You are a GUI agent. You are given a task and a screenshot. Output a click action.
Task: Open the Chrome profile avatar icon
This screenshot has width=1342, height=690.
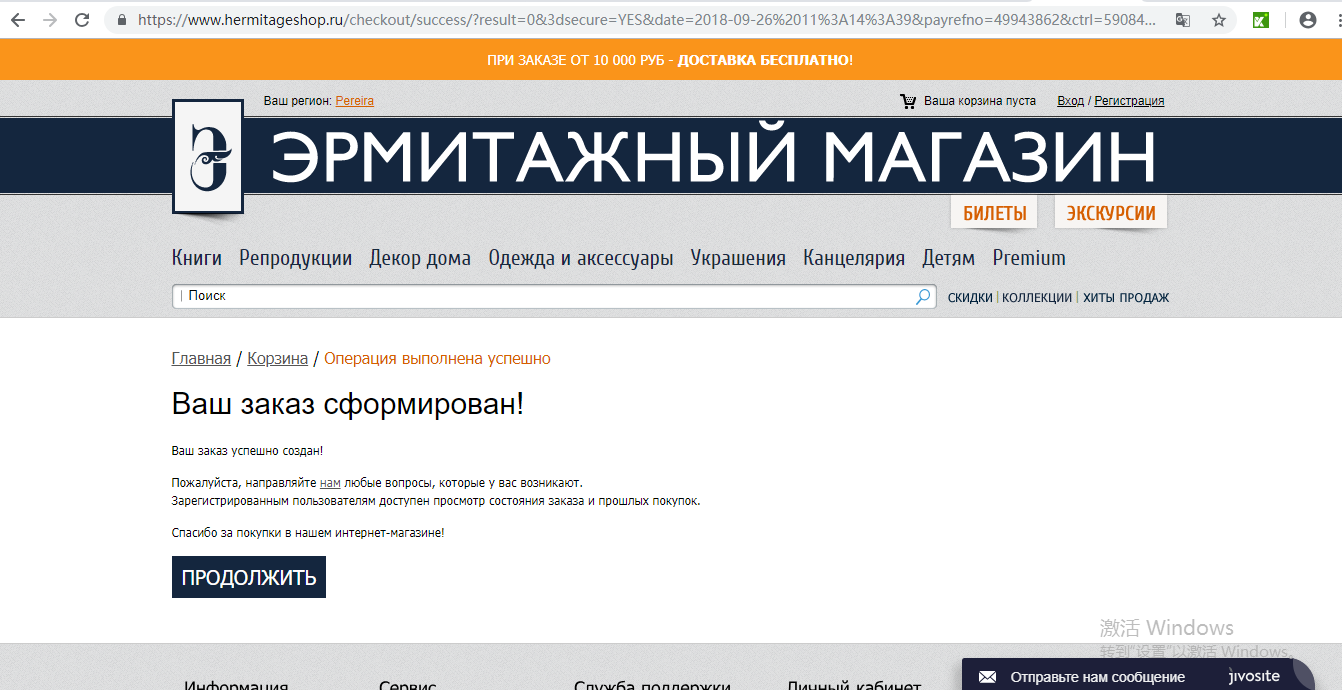point(1306,20)
